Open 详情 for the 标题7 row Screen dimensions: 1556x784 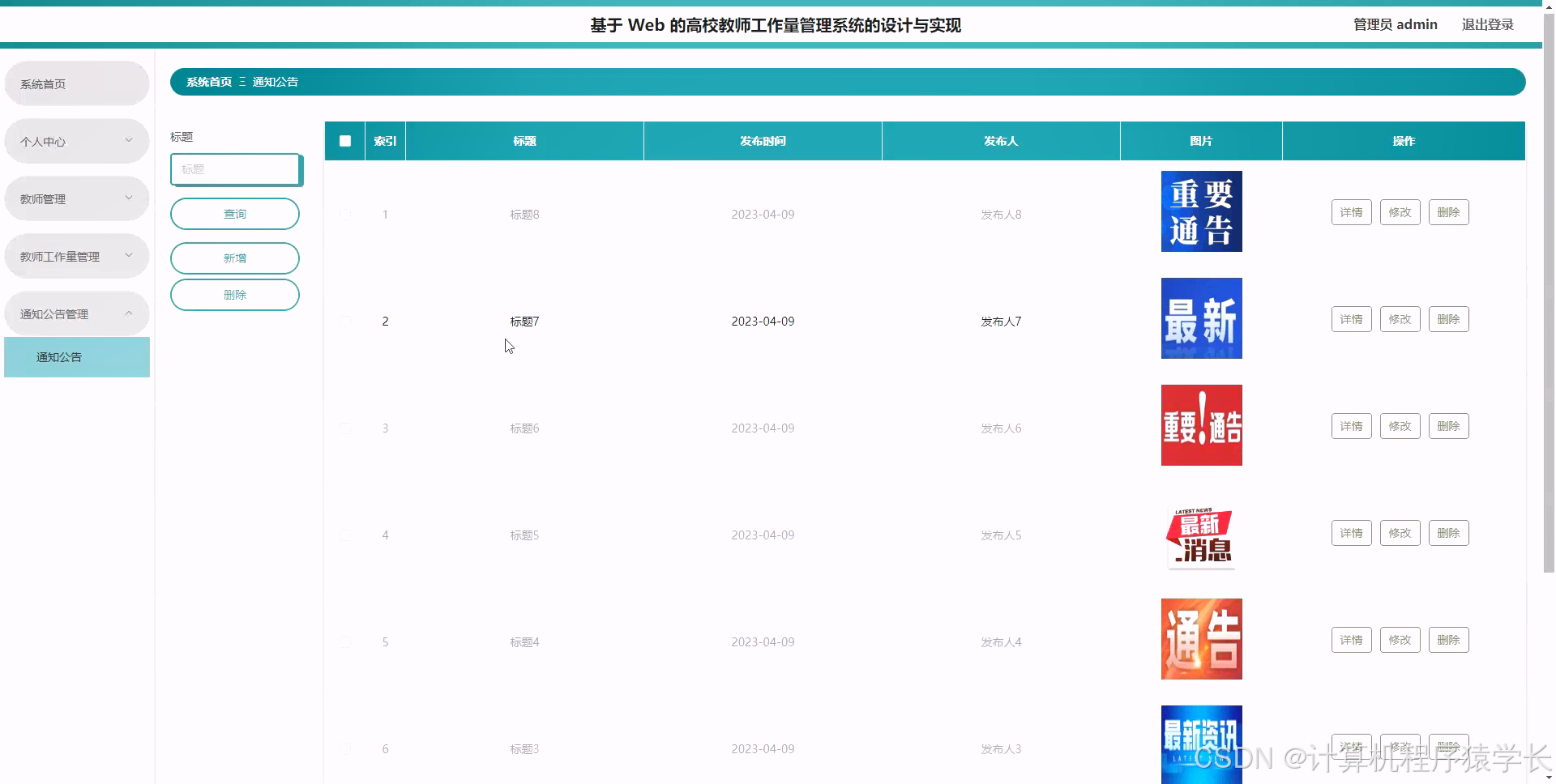pyautogui.click(x=1350, y=318)
